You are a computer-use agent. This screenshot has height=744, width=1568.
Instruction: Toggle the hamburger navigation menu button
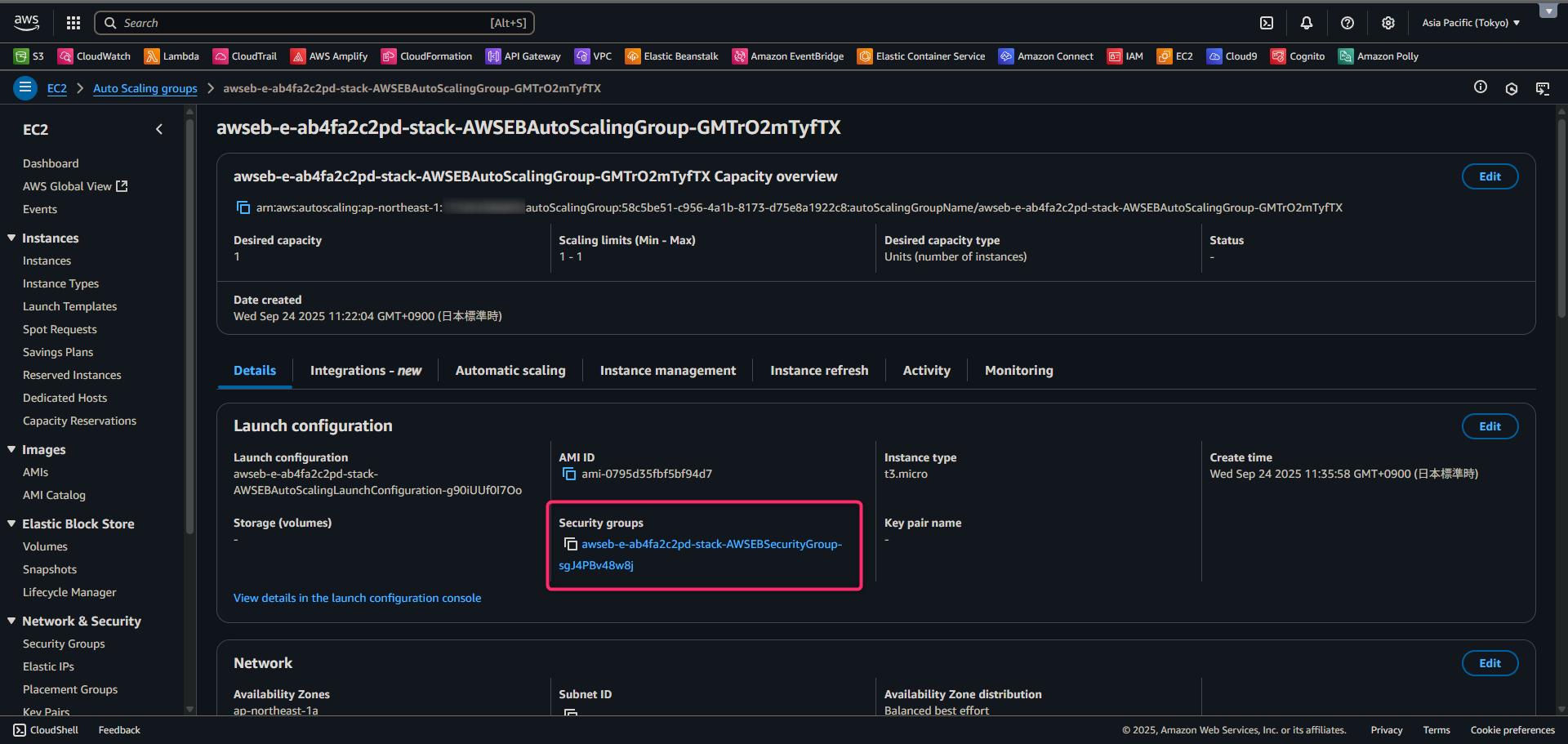click(25, 87)
